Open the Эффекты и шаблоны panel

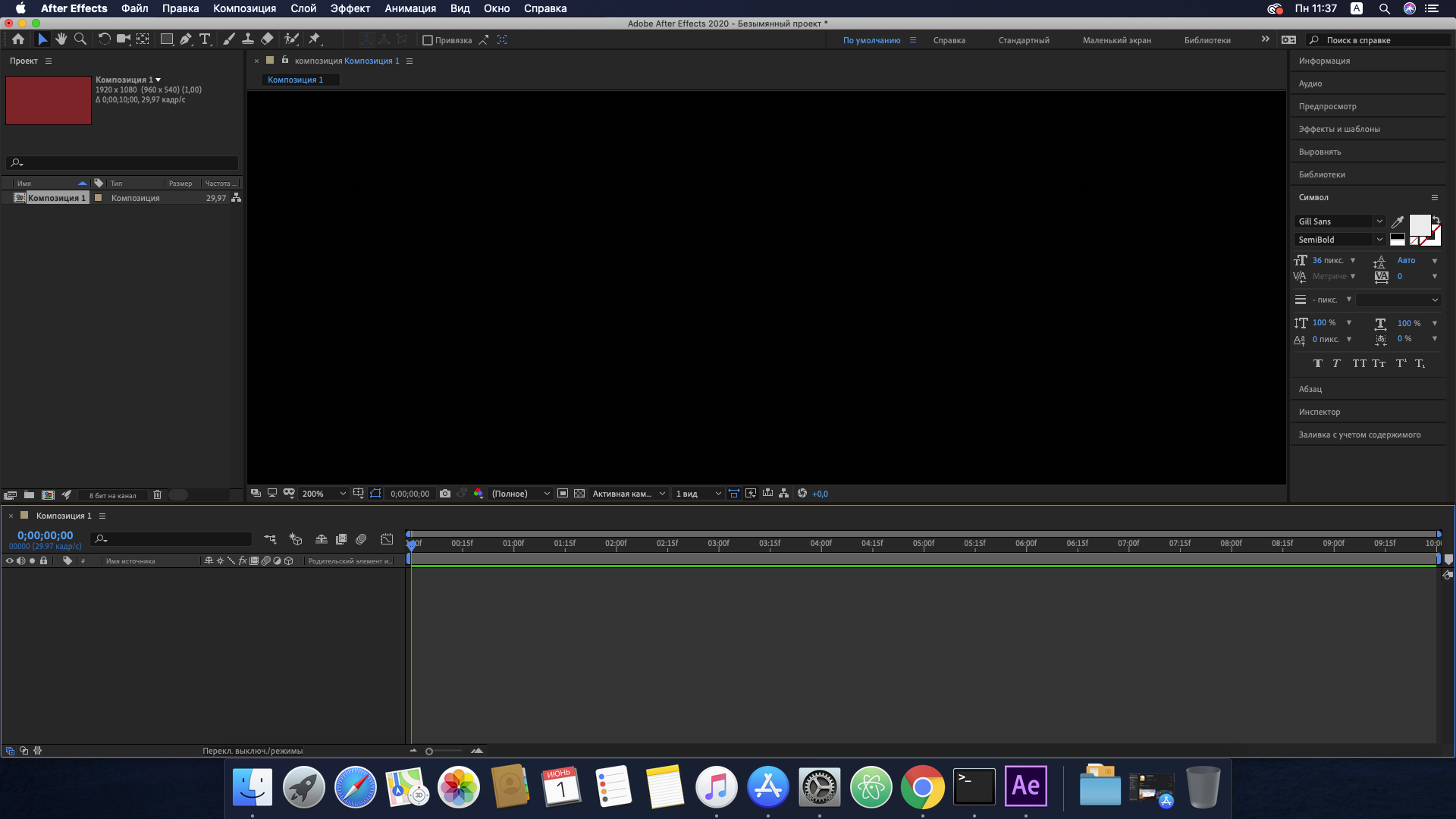(x=1339, y=129)
